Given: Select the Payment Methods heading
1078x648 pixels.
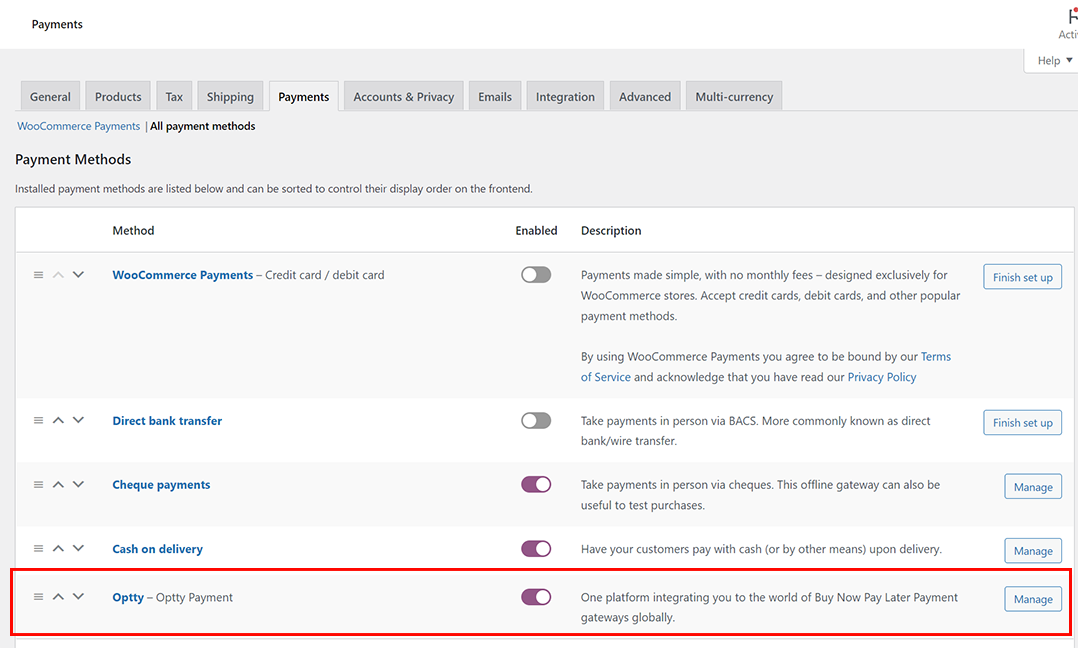Looking at the screenshot, I should (x=73, y=159).
